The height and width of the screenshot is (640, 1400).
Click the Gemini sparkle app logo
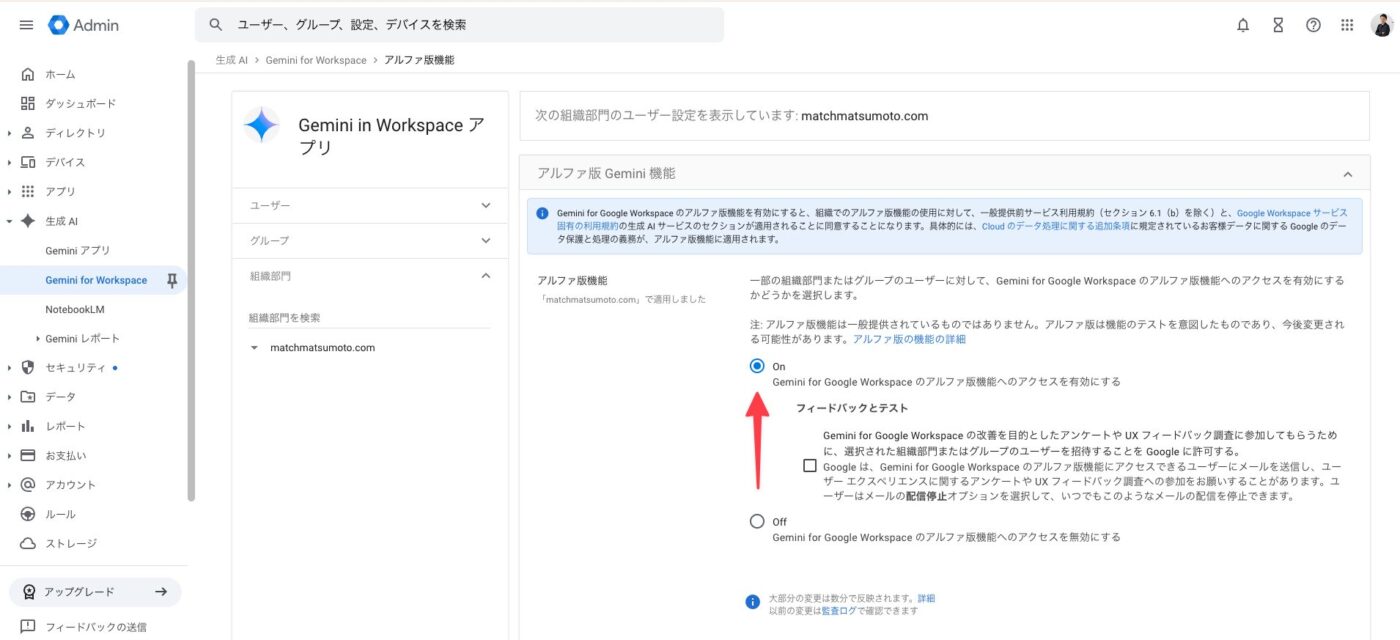(x=261, y=126)
